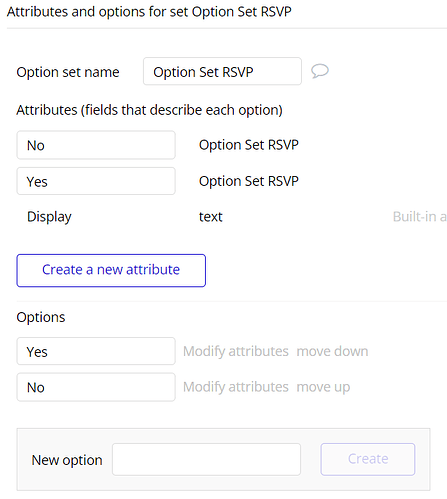Modify attributes of the Yes option
This screenshot has height=499, width=447.
[x=236, y=351]
